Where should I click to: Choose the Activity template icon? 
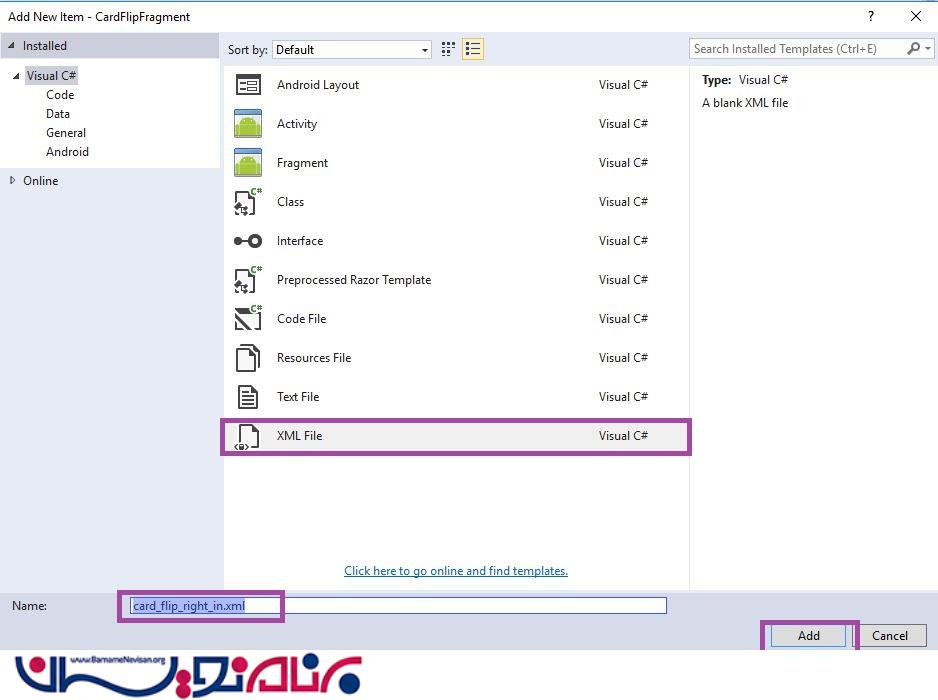coord(247,124)
